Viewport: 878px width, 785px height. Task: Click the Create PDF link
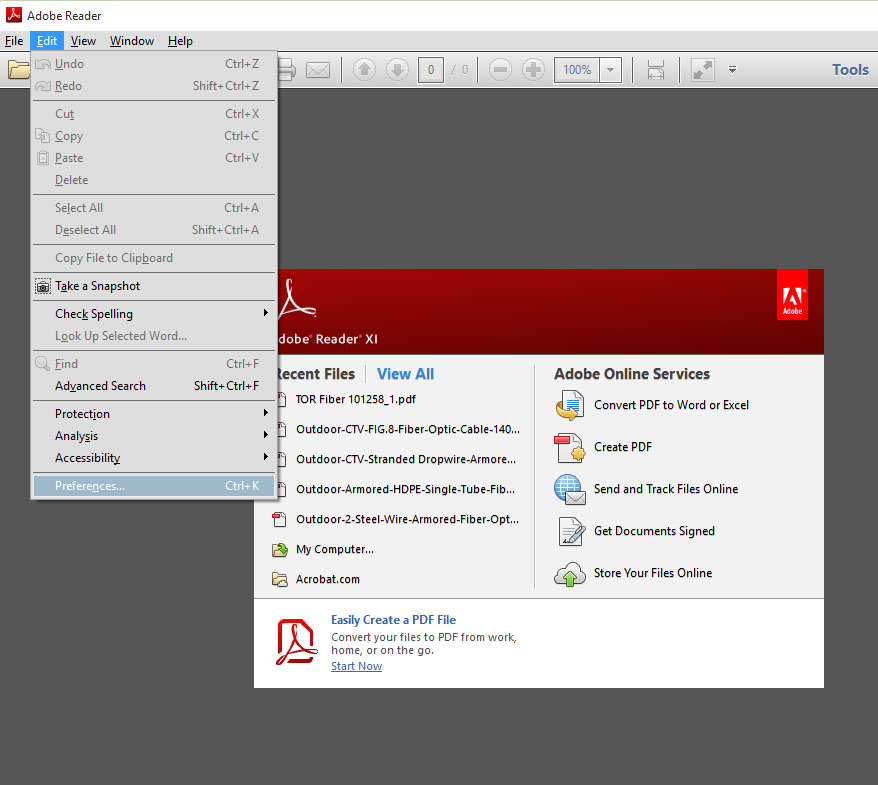coord(623,447)
